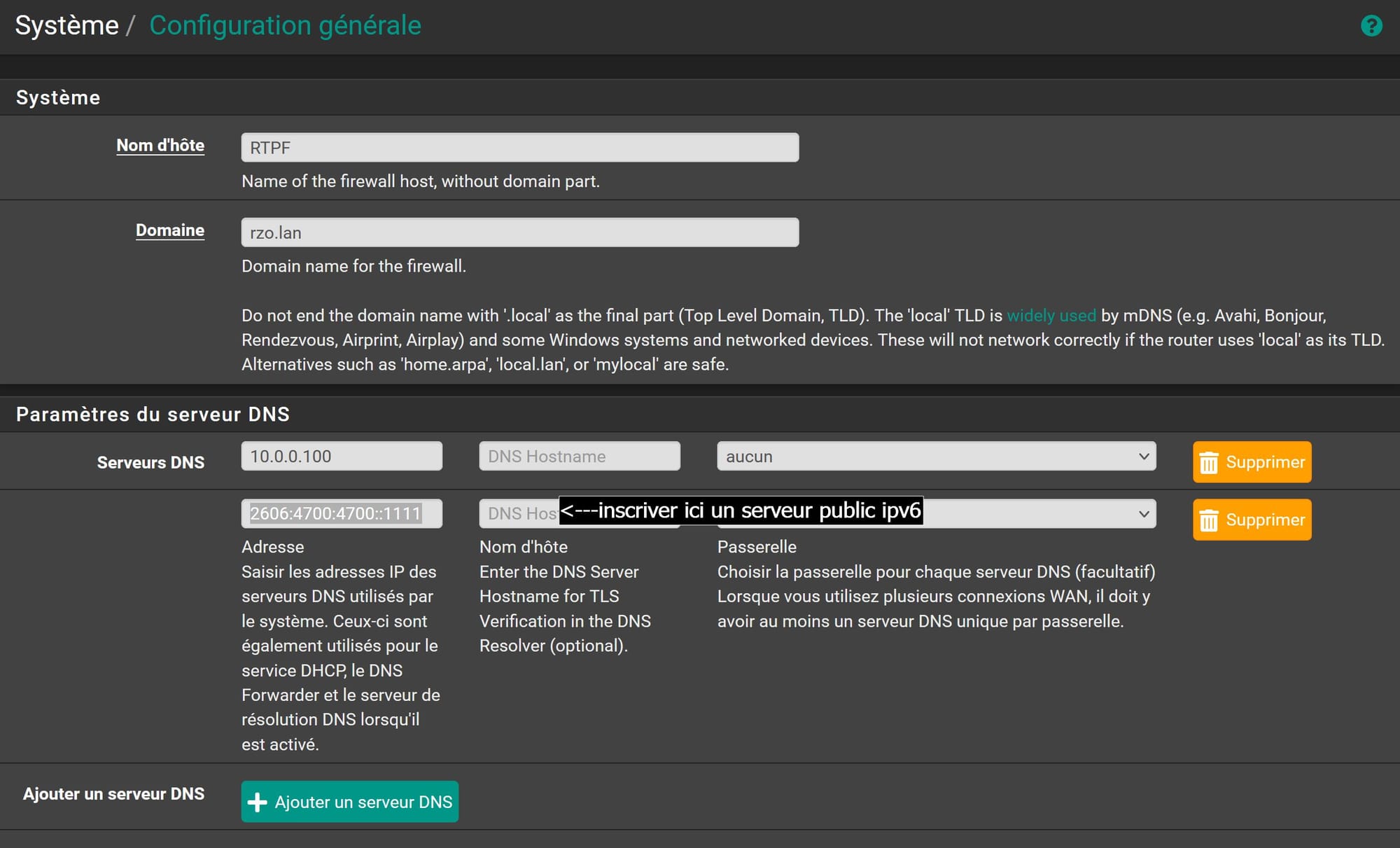
Task: Open the help question mark icon
Action: [x=1371, y=26]
